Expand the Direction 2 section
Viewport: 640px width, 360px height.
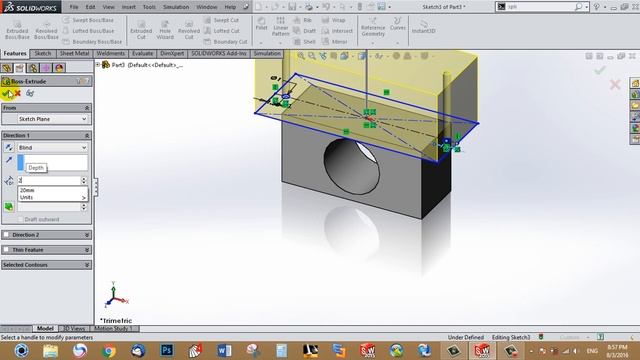point(87,235)
